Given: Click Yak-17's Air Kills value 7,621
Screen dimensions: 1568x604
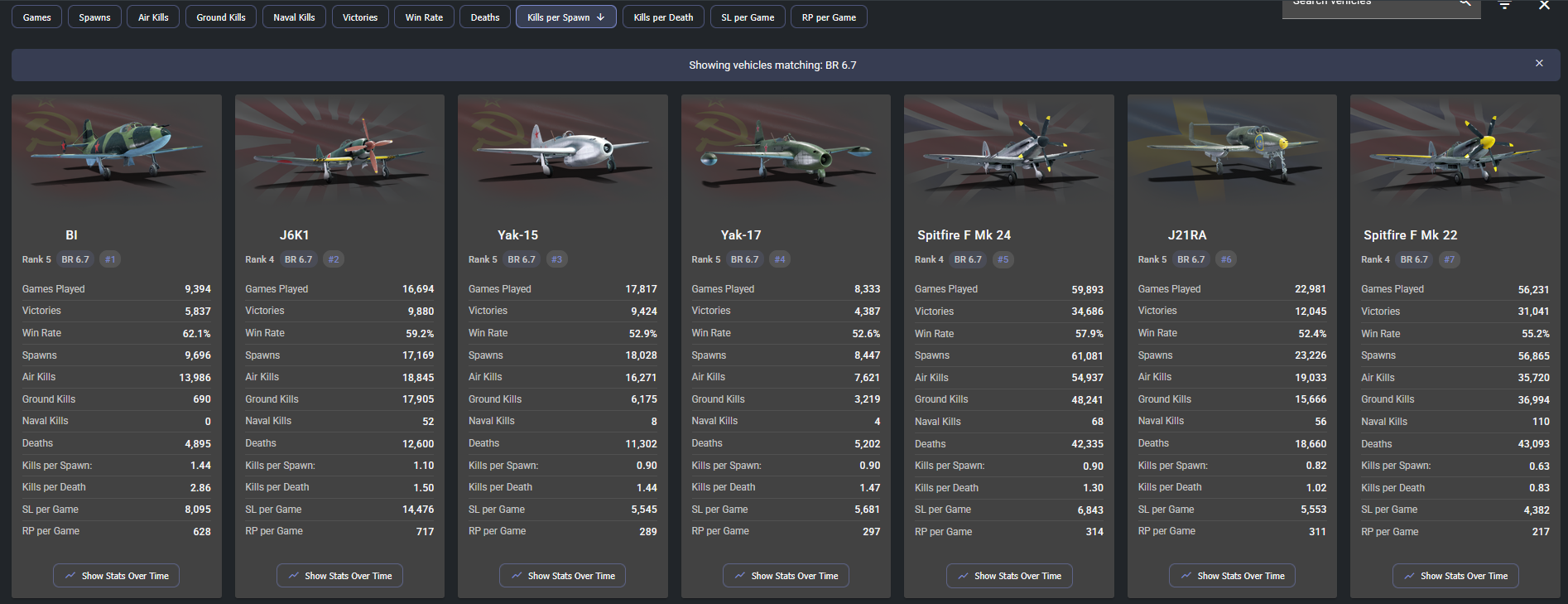Looking at the screenshot, I should coord(868,377).
